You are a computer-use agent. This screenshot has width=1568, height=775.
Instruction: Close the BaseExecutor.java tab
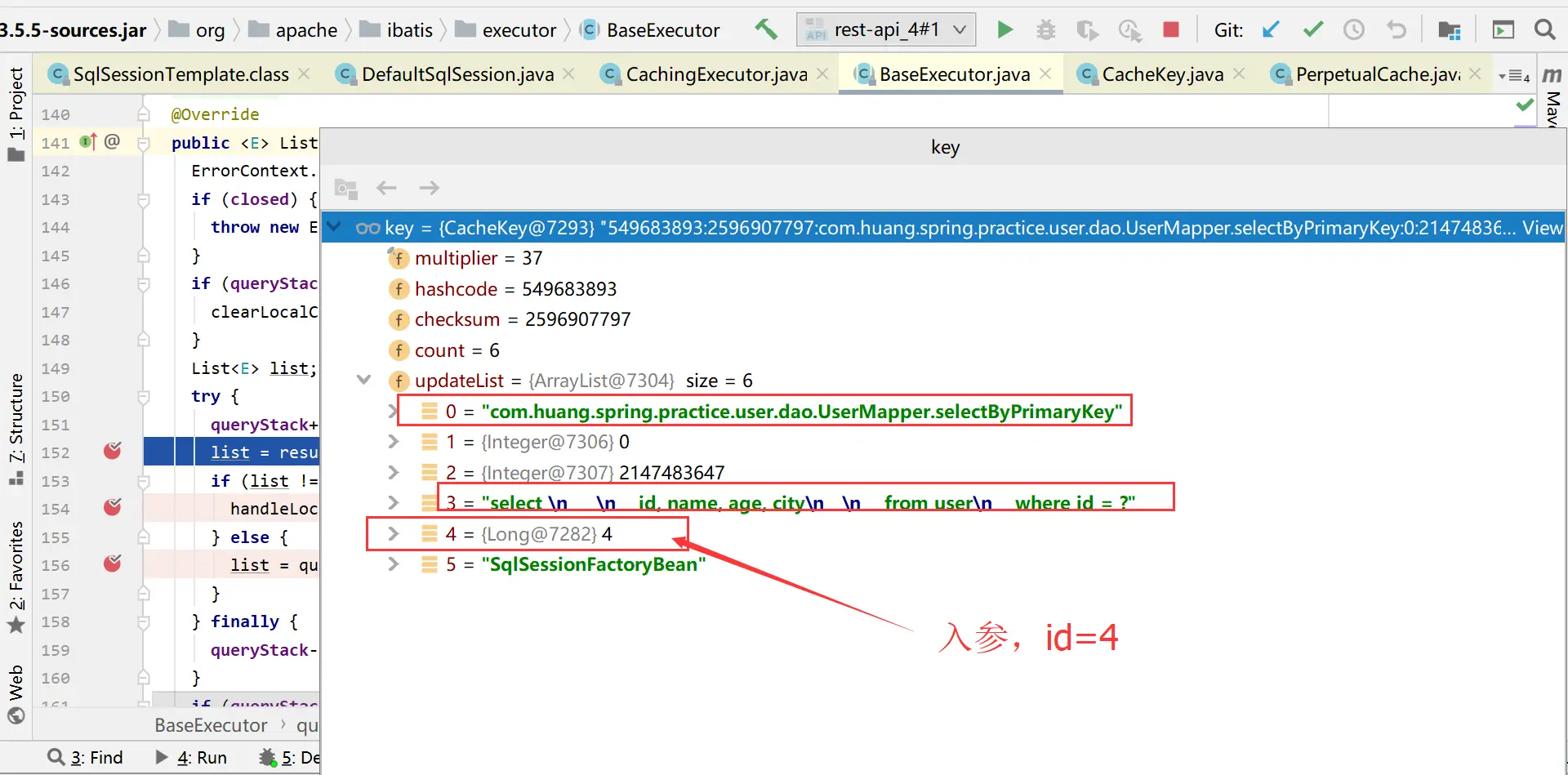coord(1045,74)
